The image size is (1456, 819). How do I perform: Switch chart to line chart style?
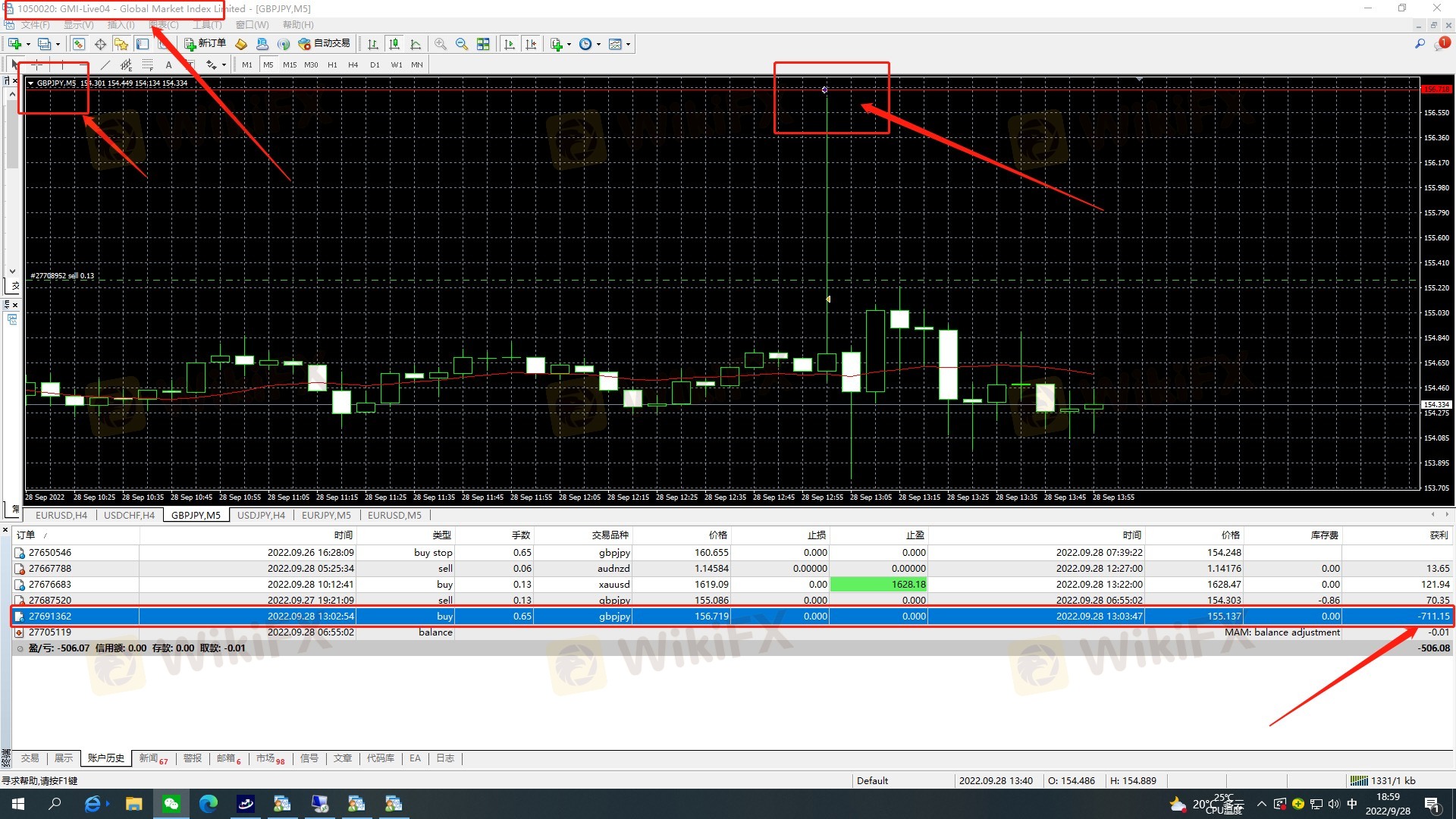coord(416,44)
